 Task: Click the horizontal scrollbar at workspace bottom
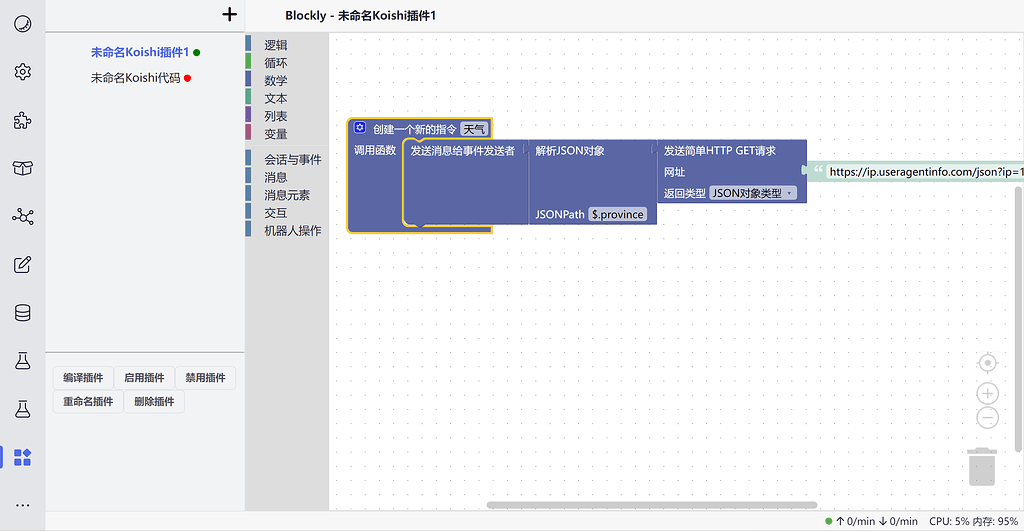point(651,505)
